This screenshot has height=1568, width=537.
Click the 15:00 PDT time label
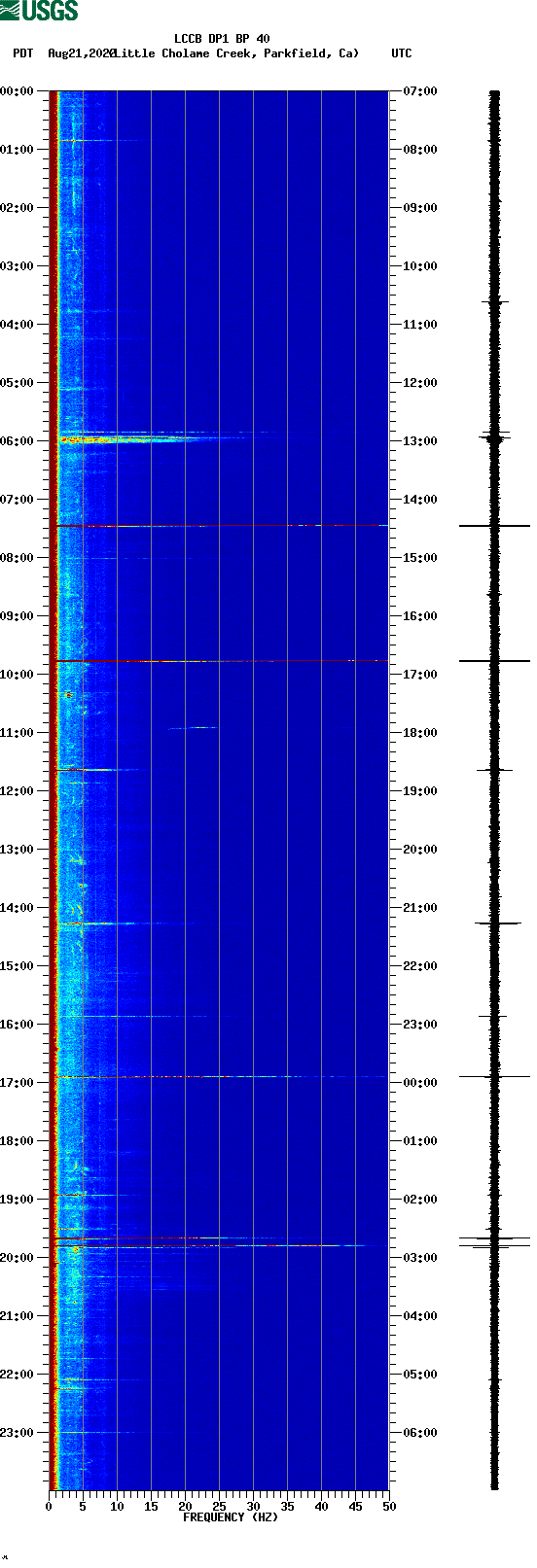coord(17,966)
